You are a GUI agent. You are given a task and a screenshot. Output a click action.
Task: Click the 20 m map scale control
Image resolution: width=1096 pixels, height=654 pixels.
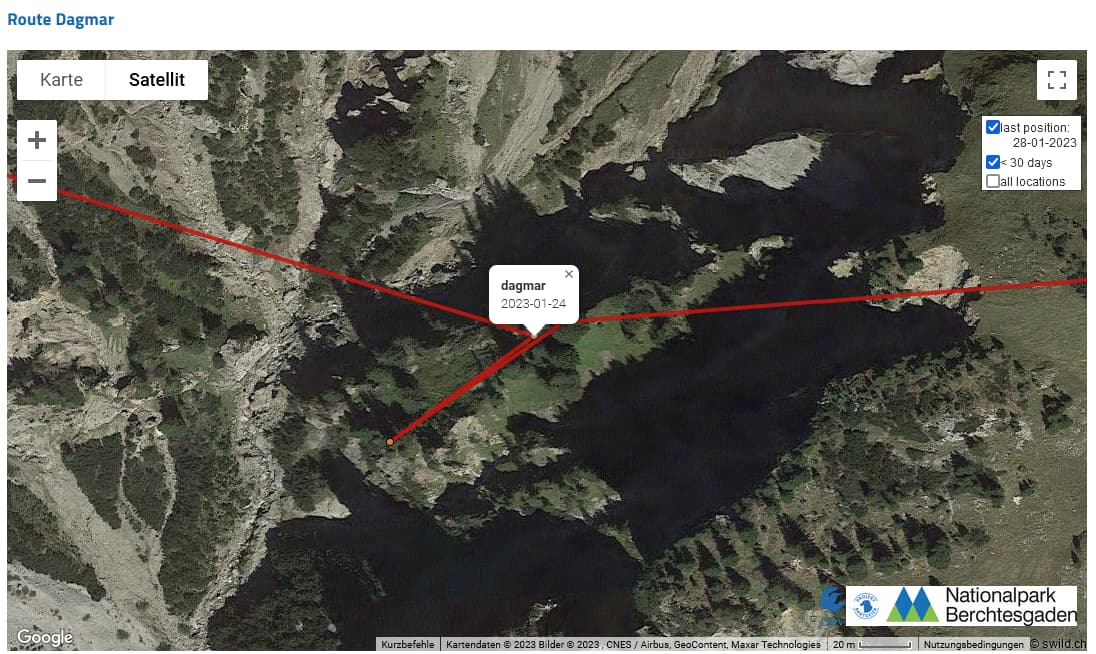tap(872, 644)
